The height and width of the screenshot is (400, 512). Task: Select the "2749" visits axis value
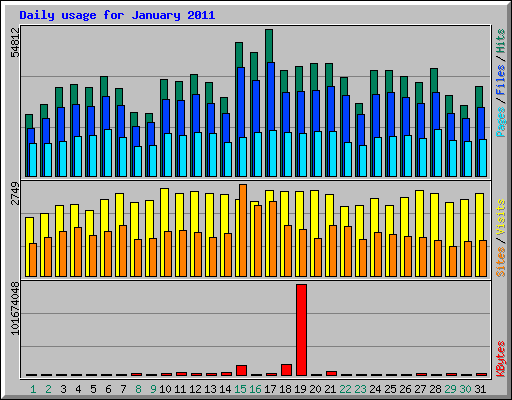point(15,194)
